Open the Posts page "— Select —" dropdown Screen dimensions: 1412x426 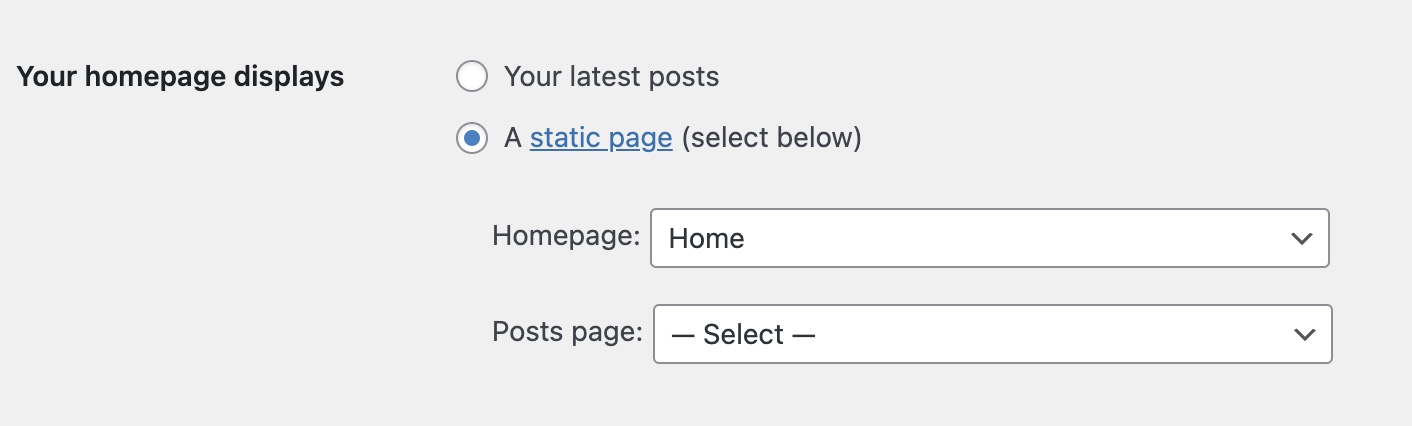[x=992, y=334]
